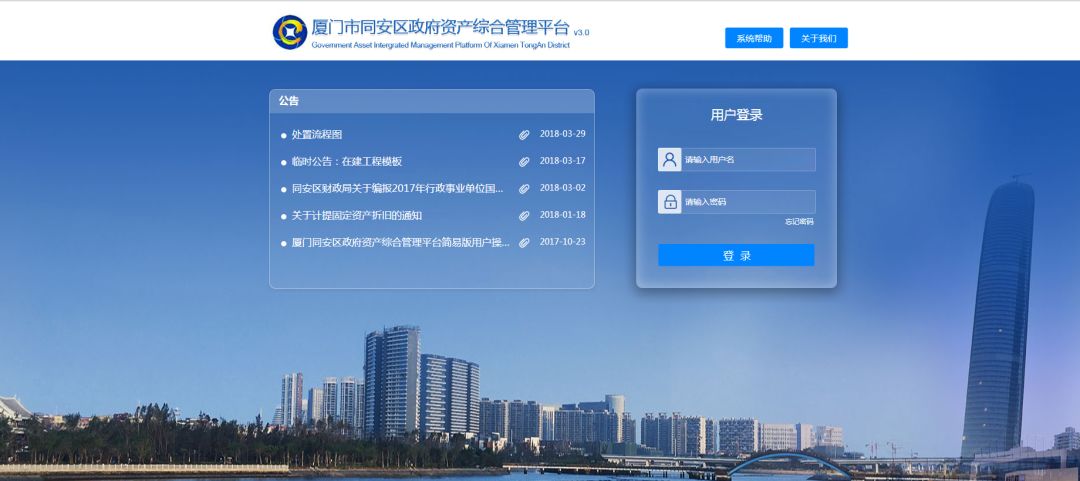Click the padlock icon beside password field

(x=669, y=202)
